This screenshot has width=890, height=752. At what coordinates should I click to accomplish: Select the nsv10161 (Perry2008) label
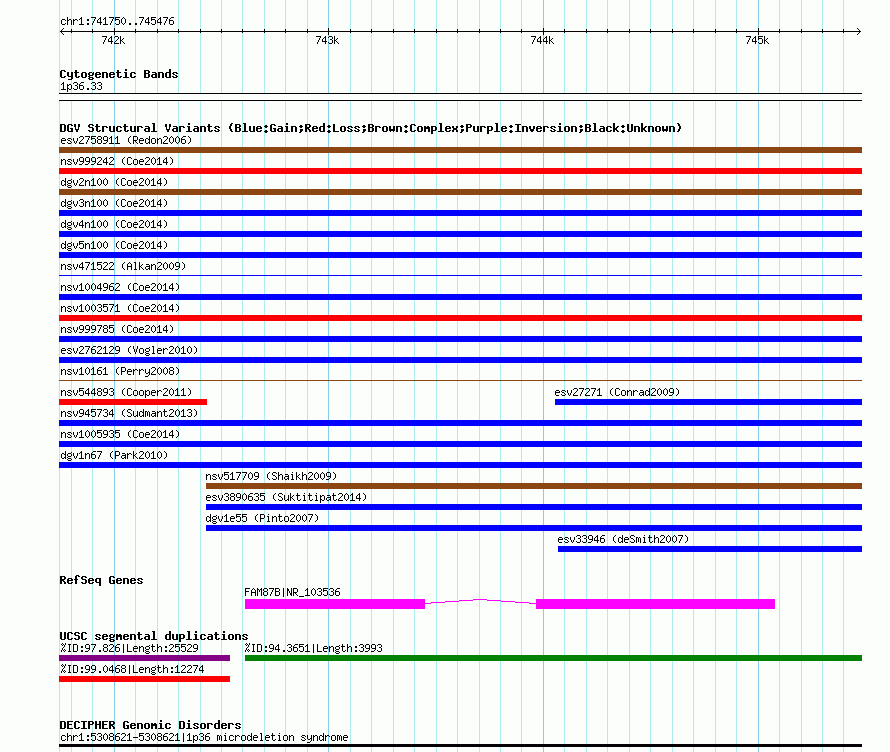click(x=120, y=371)
